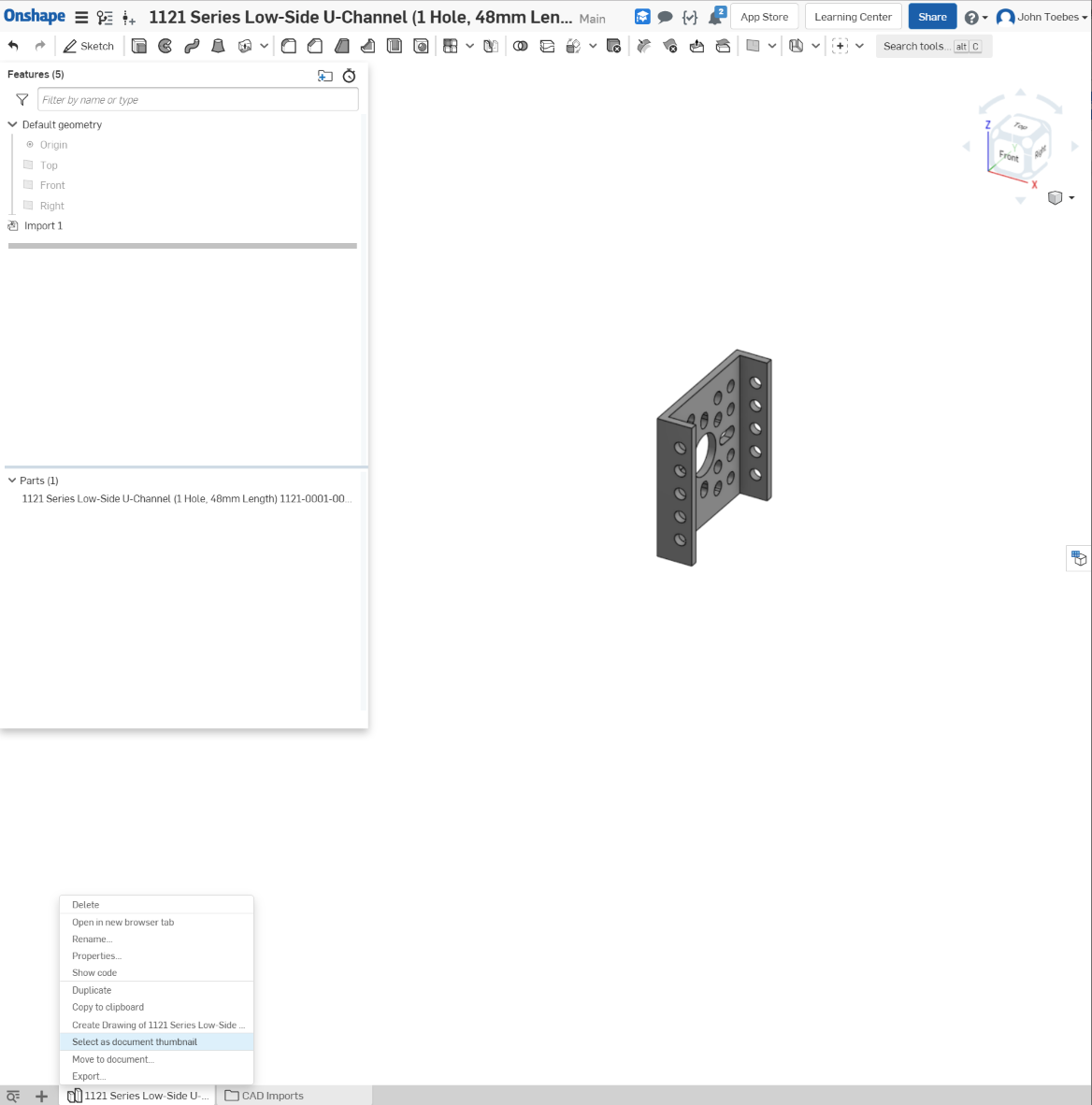This screenshot has height=1105, width=1092.
Task: Select the Replace face tool
Action: pos(724,46)
